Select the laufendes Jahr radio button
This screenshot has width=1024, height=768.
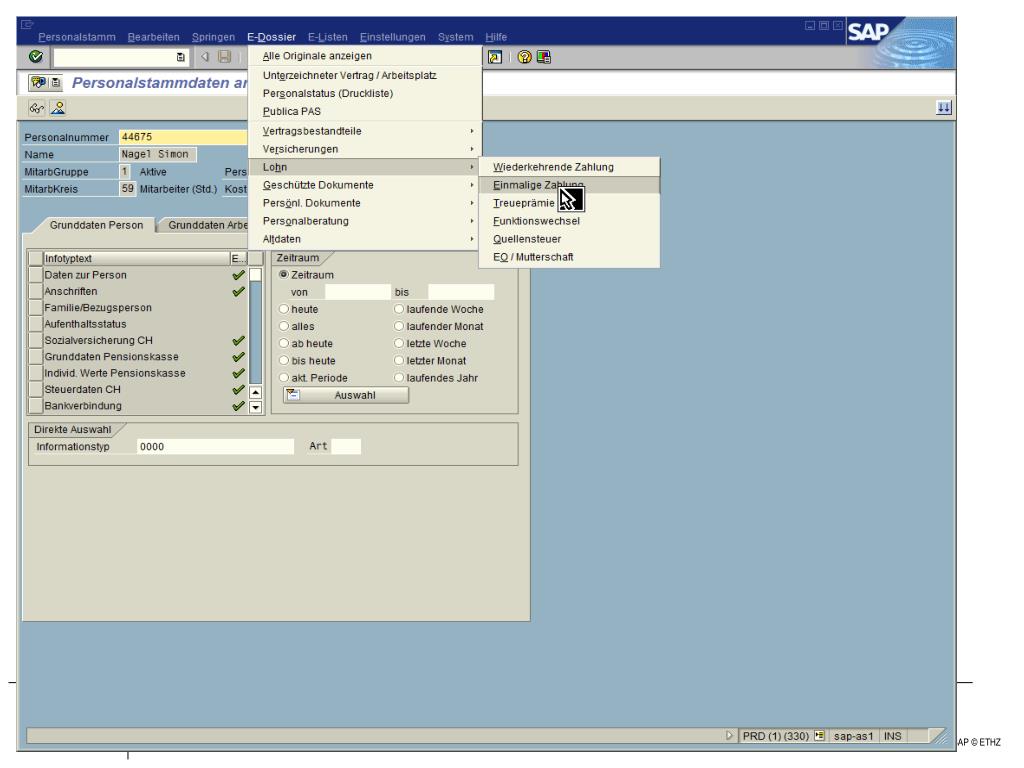[398, 377]
